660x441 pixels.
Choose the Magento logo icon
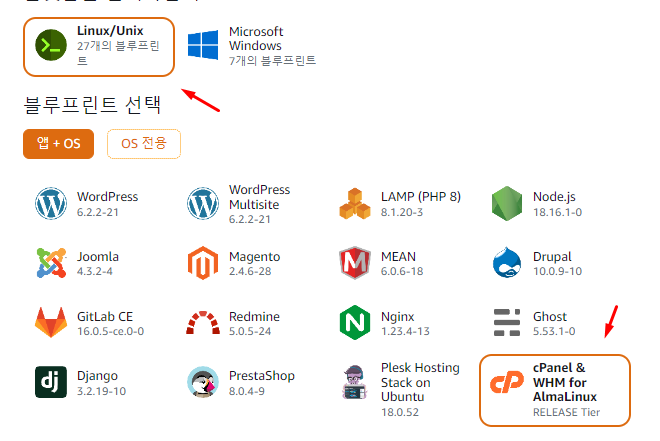click(203, 263)
